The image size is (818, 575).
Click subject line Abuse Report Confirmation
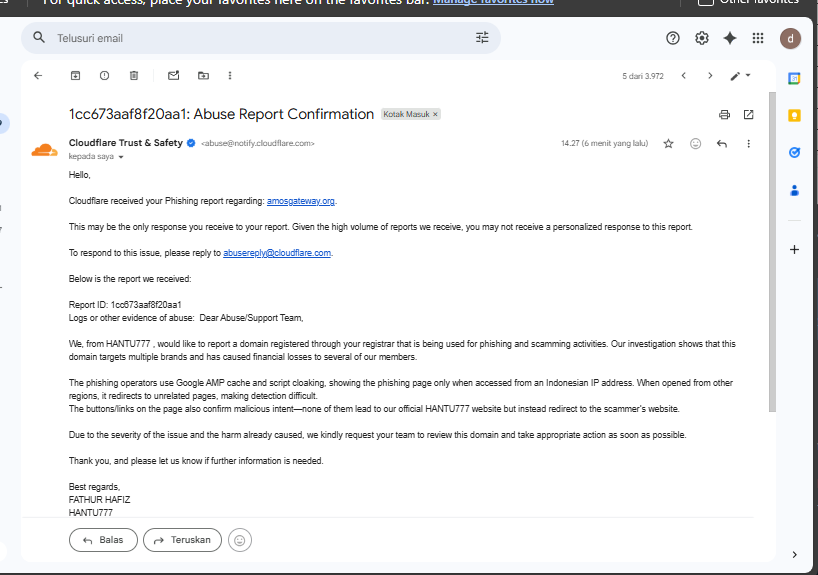(221, 114)
